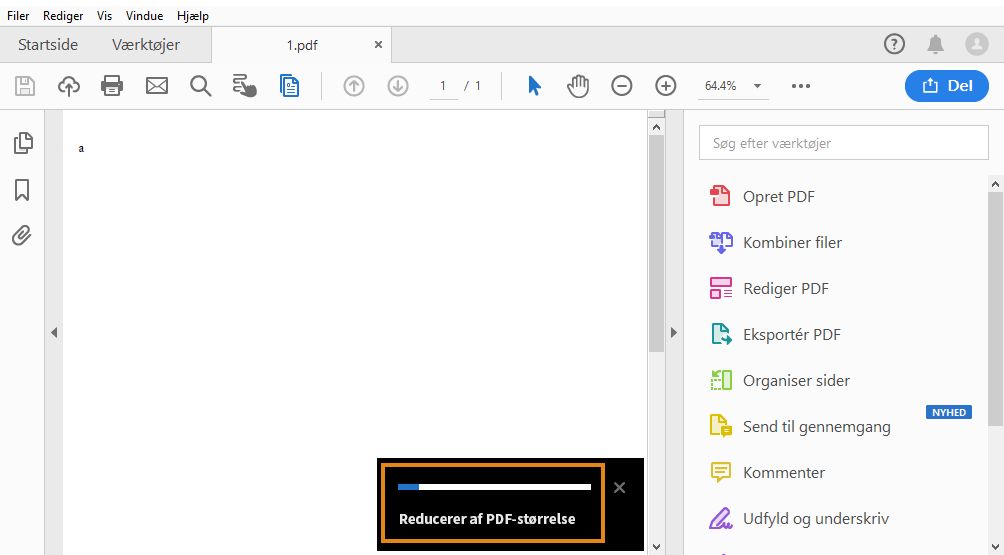Switch to the Startside tab
This screenshot has height=555, width=1004.
48,45
